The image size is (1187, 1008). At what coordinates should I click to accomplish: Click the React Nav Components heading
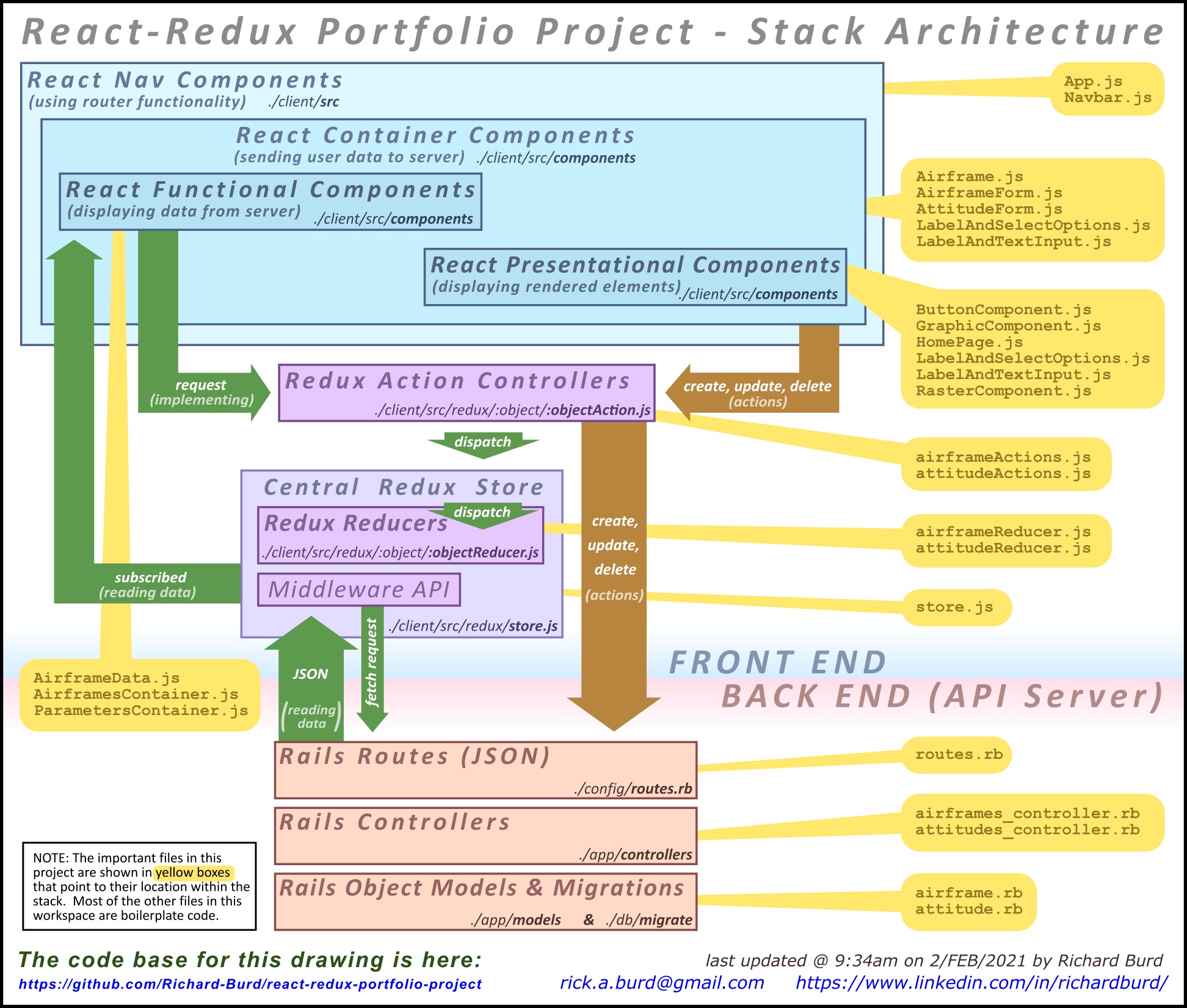pos(186,81)
